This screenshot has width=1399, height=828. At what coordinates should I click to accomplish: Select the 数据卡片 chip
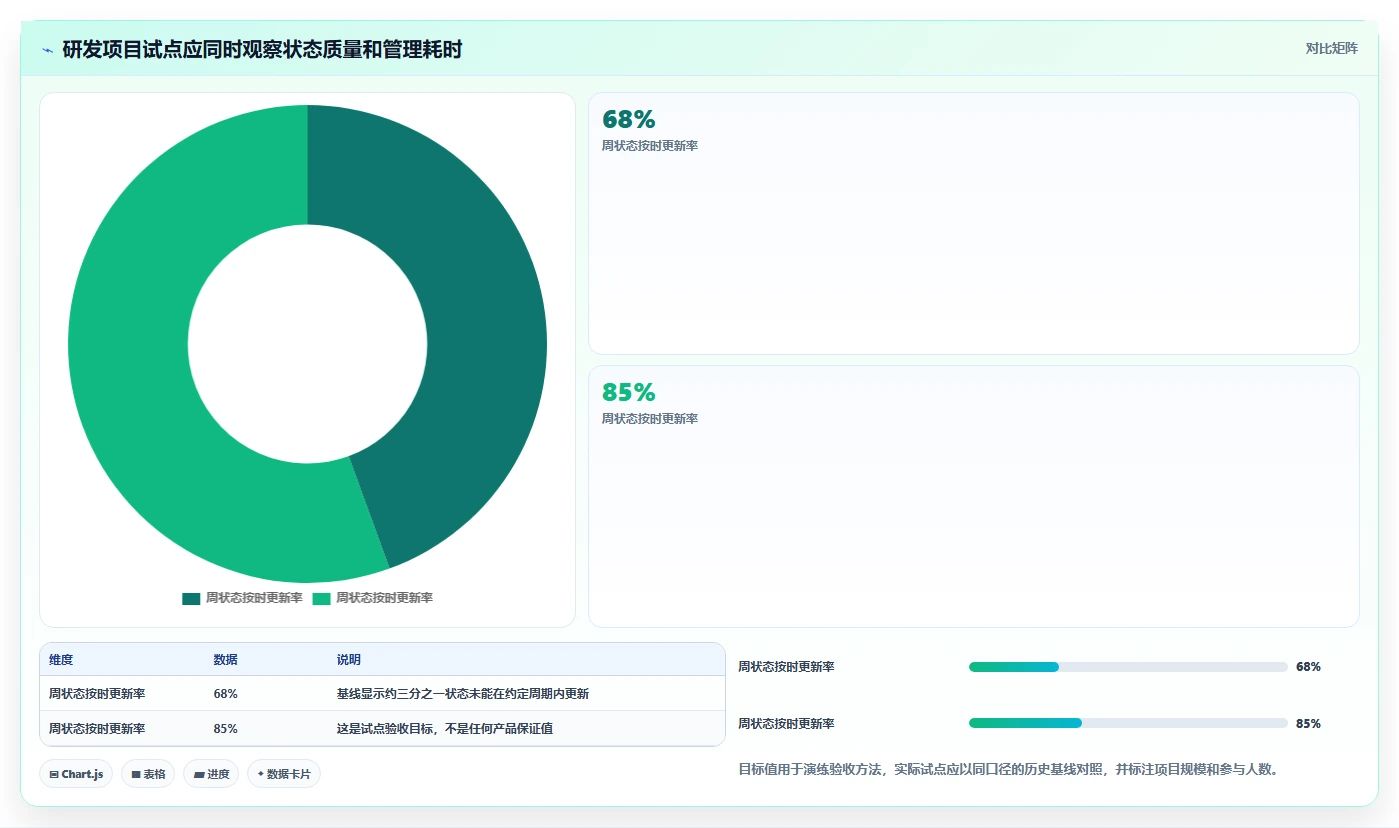284,774
